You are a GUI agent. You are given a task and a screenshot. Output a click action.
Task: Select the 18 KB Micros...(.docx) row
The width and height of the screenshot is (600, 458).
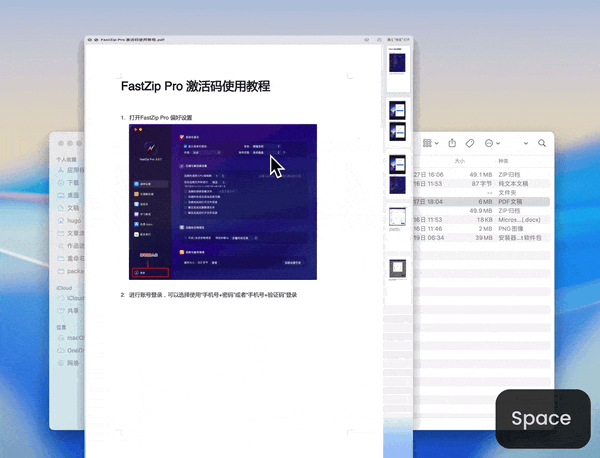tap(482, 220)
